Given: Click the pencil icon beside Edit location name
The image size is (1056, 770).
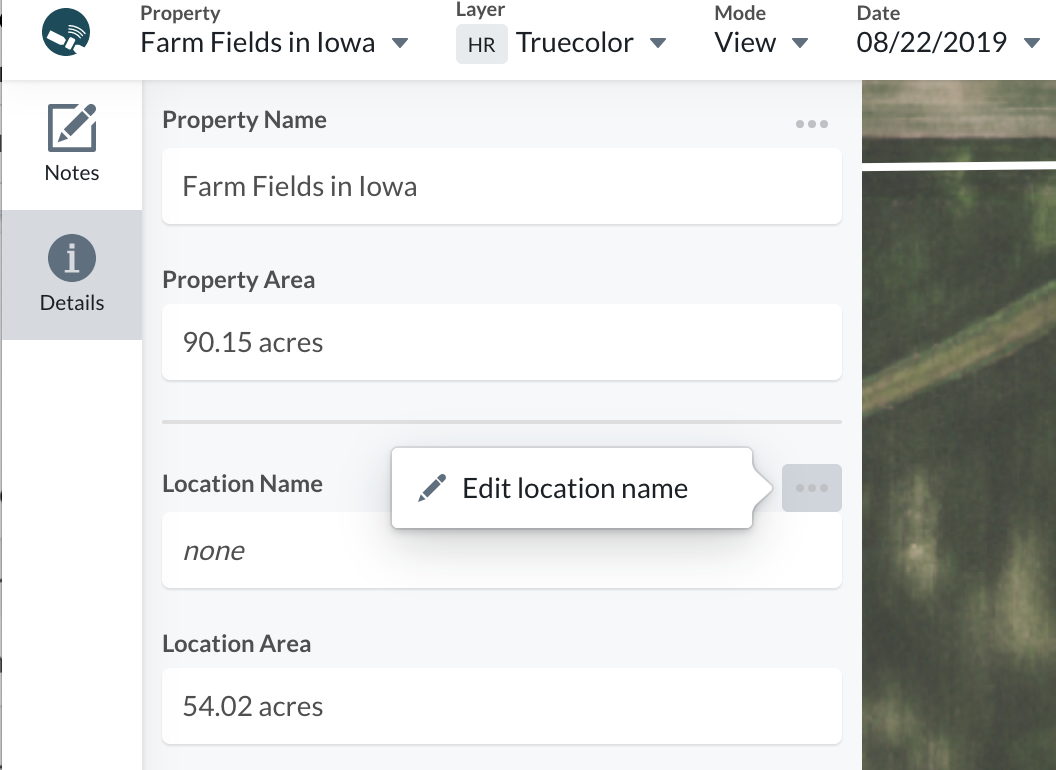Looking at the screenshot, I should 432,487.
